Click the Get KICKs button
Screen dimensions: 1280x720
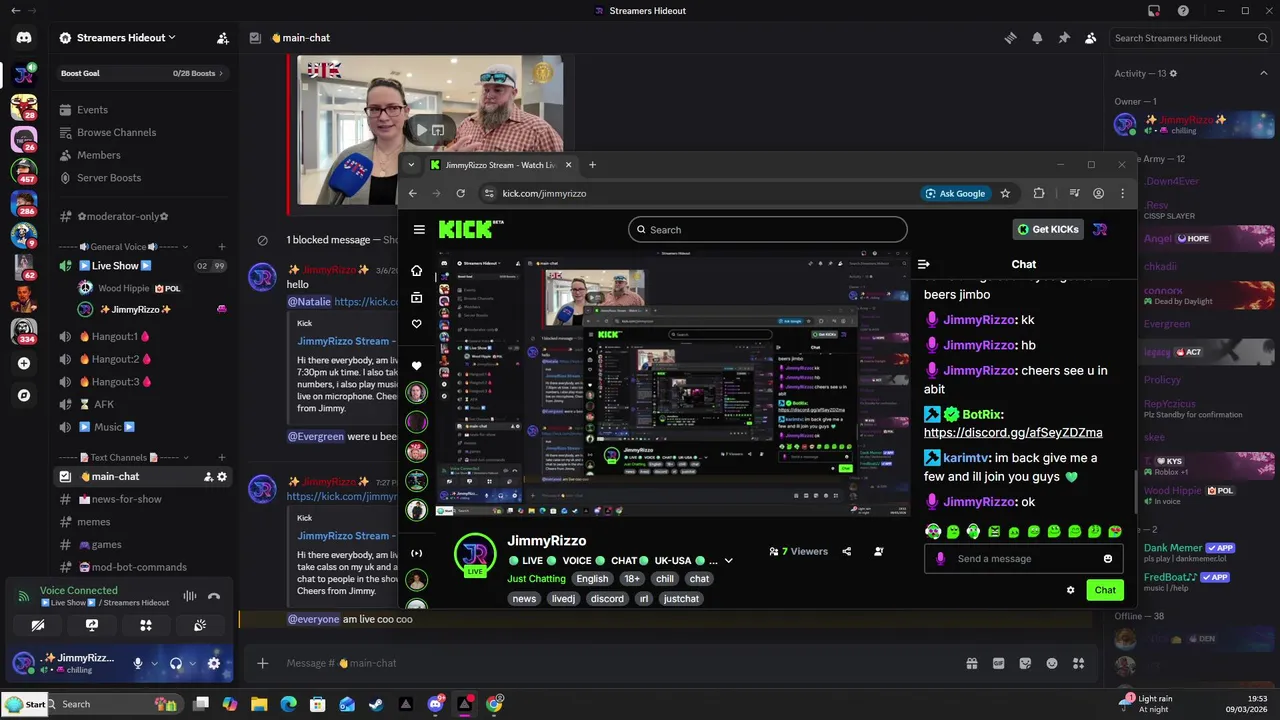(1047, 229)
